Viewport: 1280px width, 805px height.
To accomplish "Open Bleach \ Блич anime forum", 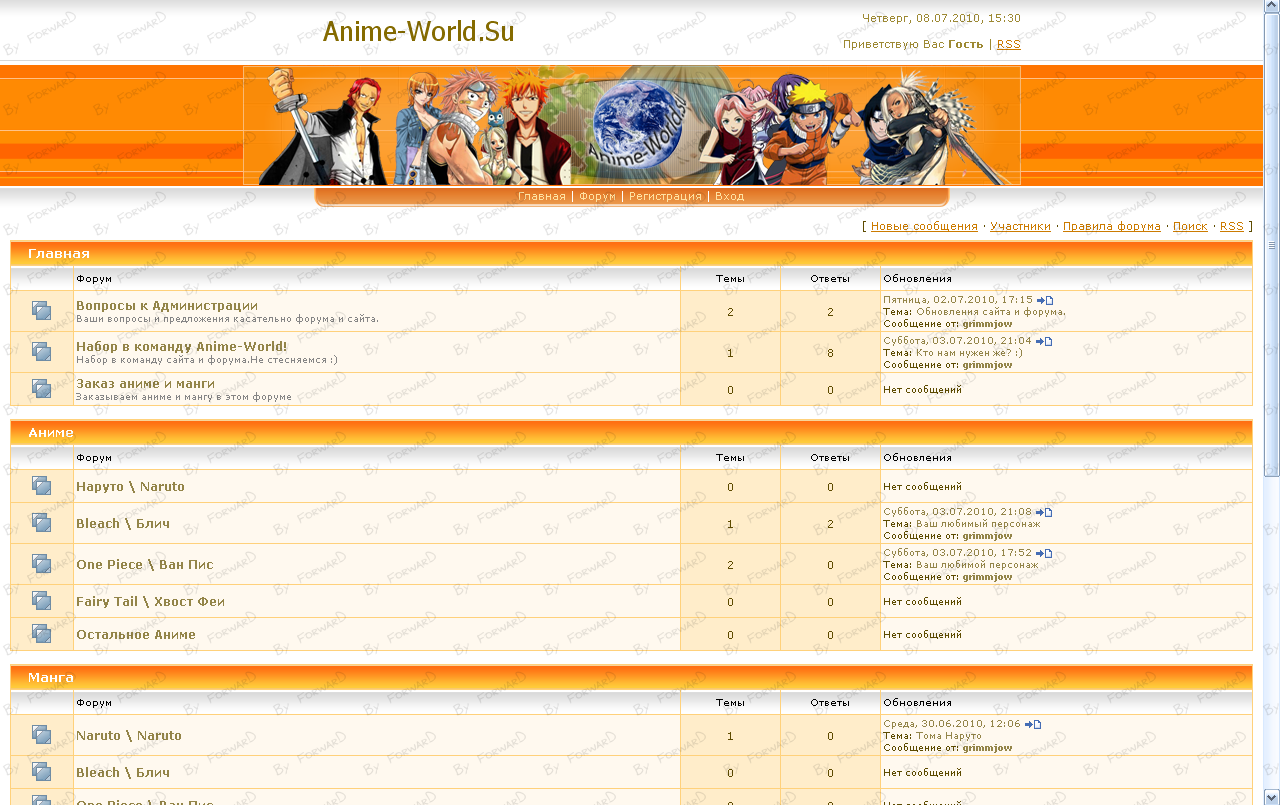I will (123, 524).
